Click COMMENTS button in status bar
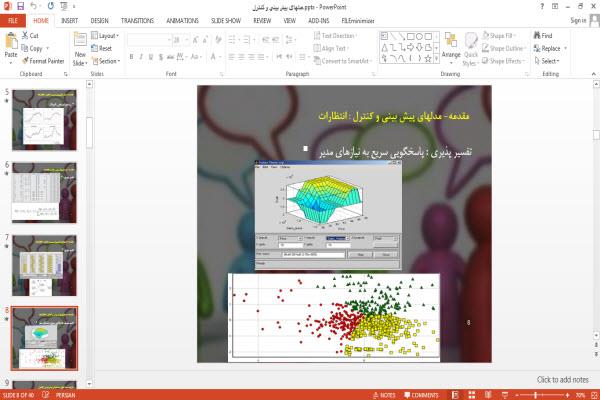This screenshot has width=600, height=400. tap(421, 395)
